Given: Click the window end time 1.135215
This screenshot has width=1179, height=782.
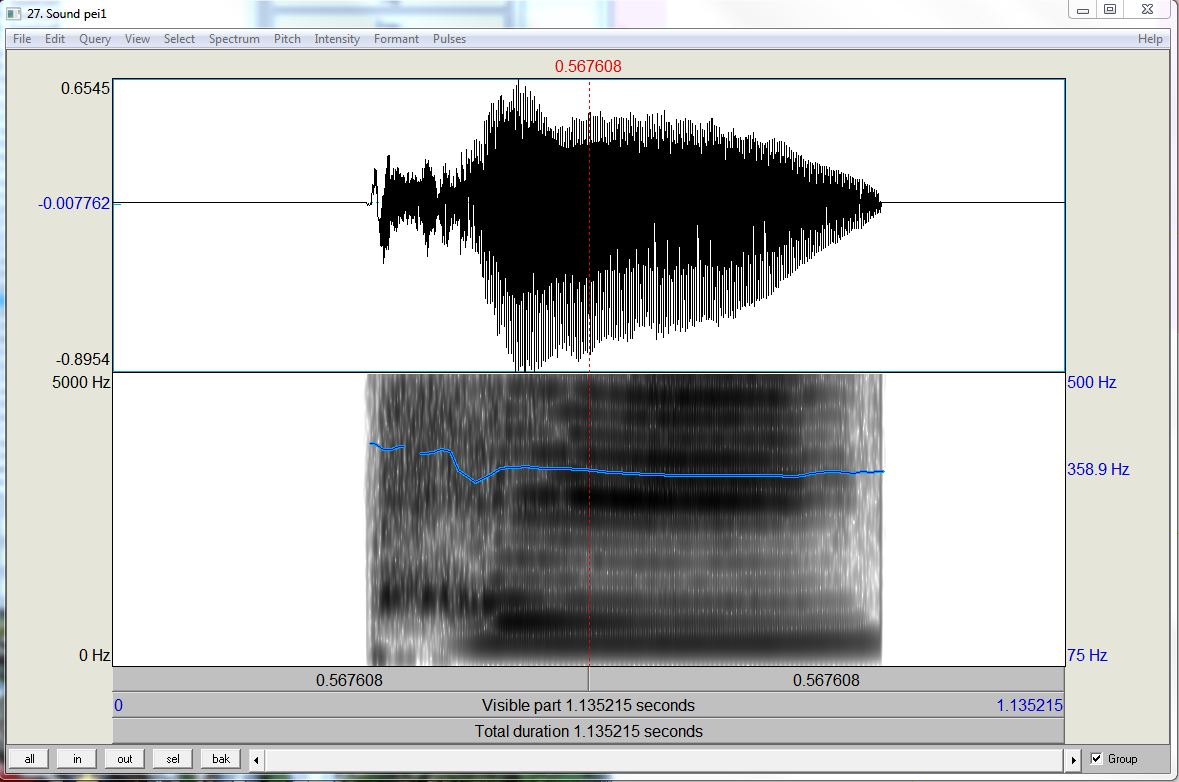Looking at the screenshot, I should (1029, 705).
